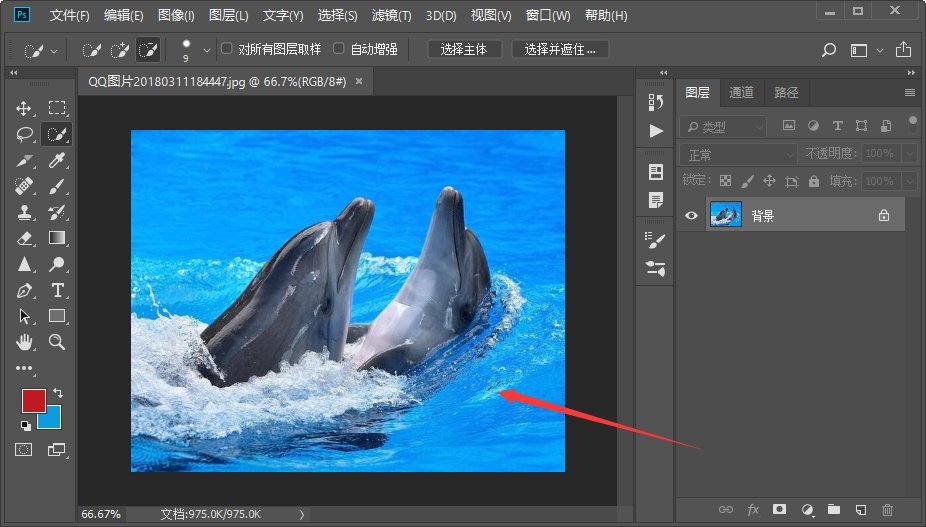Toggle adjustment layer filter icon
Viewport: 926px width, 527px height.
[x=813, y=125]
